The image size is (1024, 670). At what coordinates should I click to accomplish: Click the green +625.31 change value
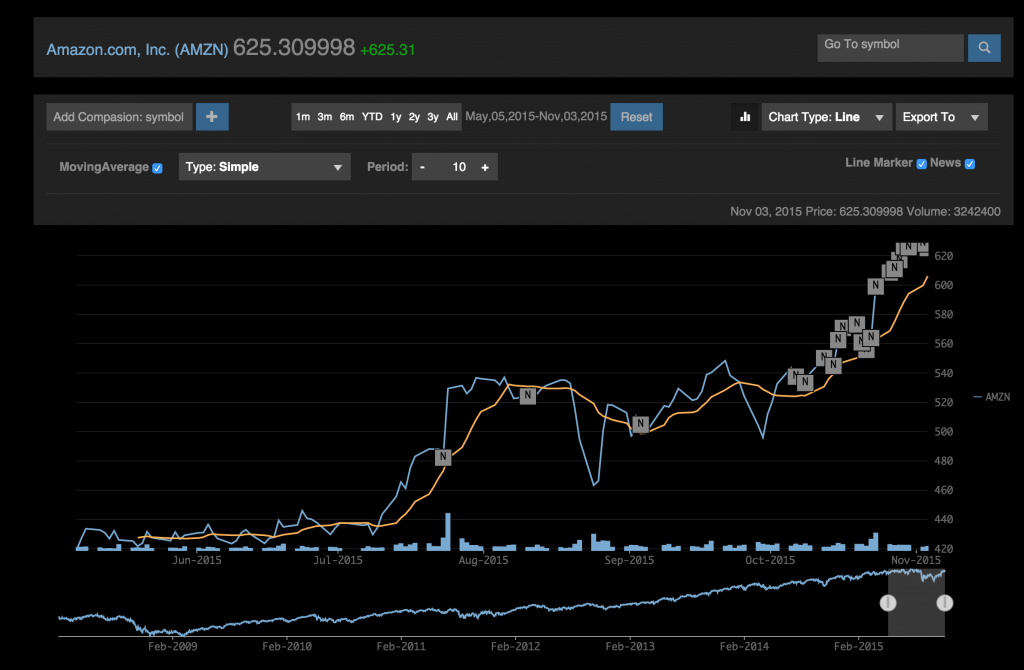387,50
